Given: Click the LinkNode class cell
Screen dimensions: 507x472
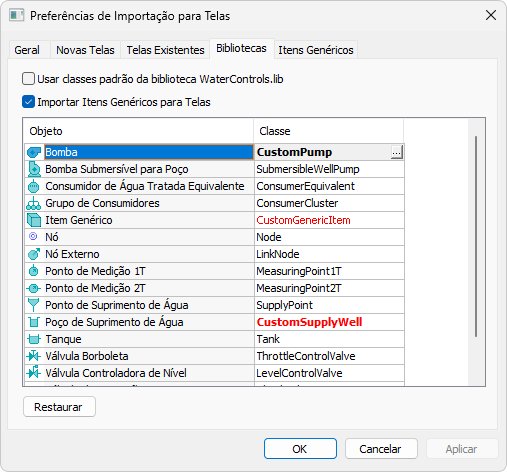Looking at the screenshot, I should point(329,254).
